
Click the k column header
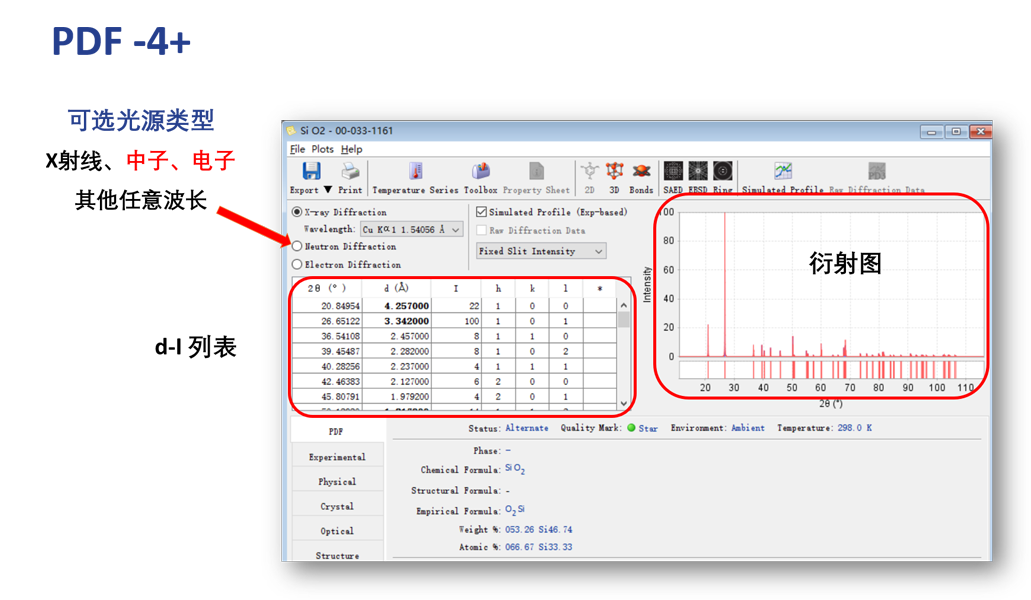[x=532, y=288]
